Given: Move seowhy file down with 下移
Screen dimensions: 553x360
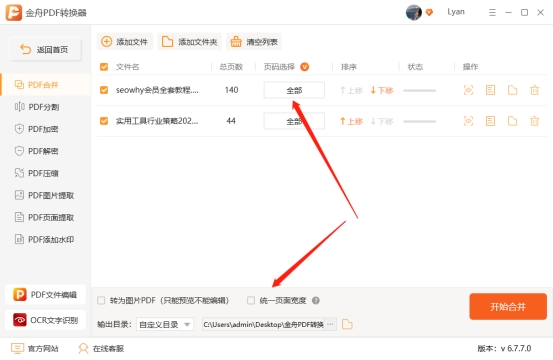Looking at the screenshot, I should click(x=382, y=90).
